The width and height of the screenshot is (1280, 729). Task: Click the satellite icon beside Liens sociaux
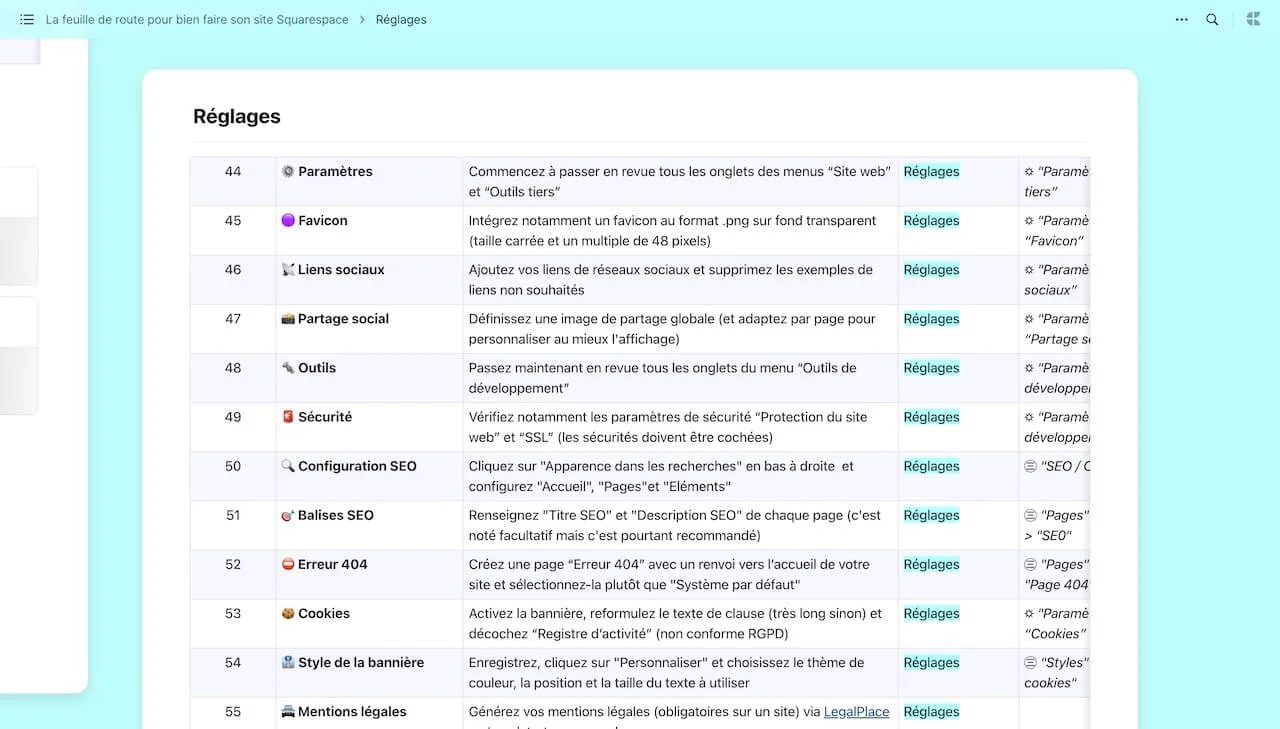(288, 269)
